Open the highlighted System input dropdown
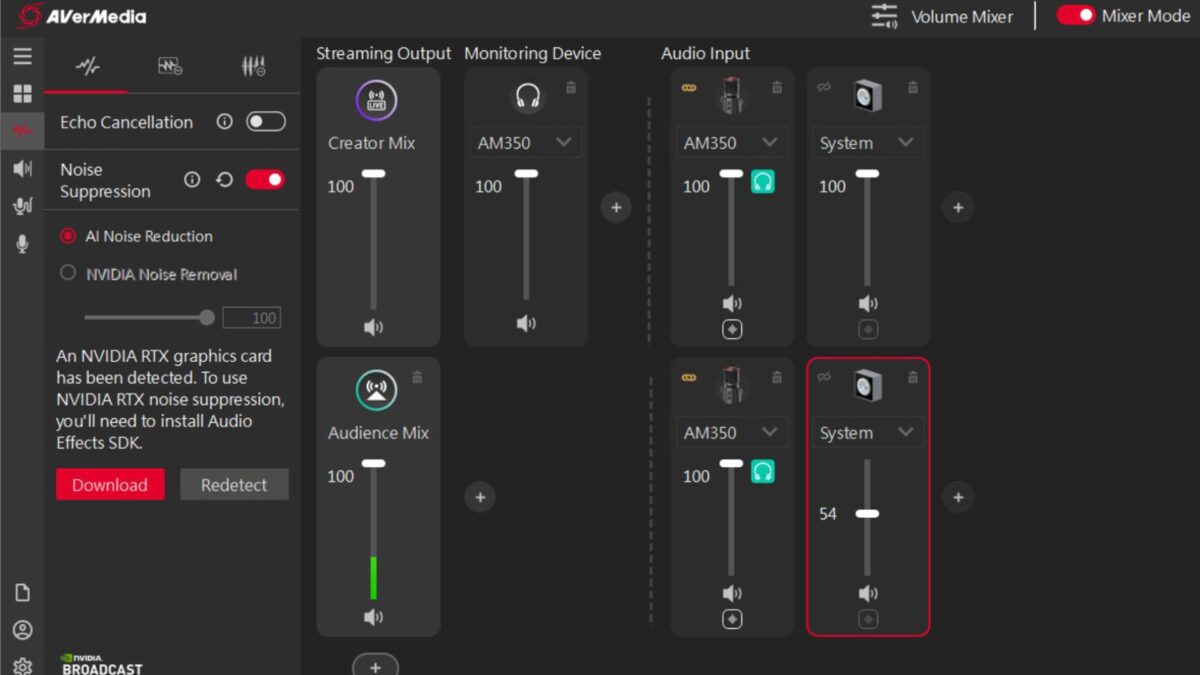Viewport: 1200px width, 675px height. (868, 433)
